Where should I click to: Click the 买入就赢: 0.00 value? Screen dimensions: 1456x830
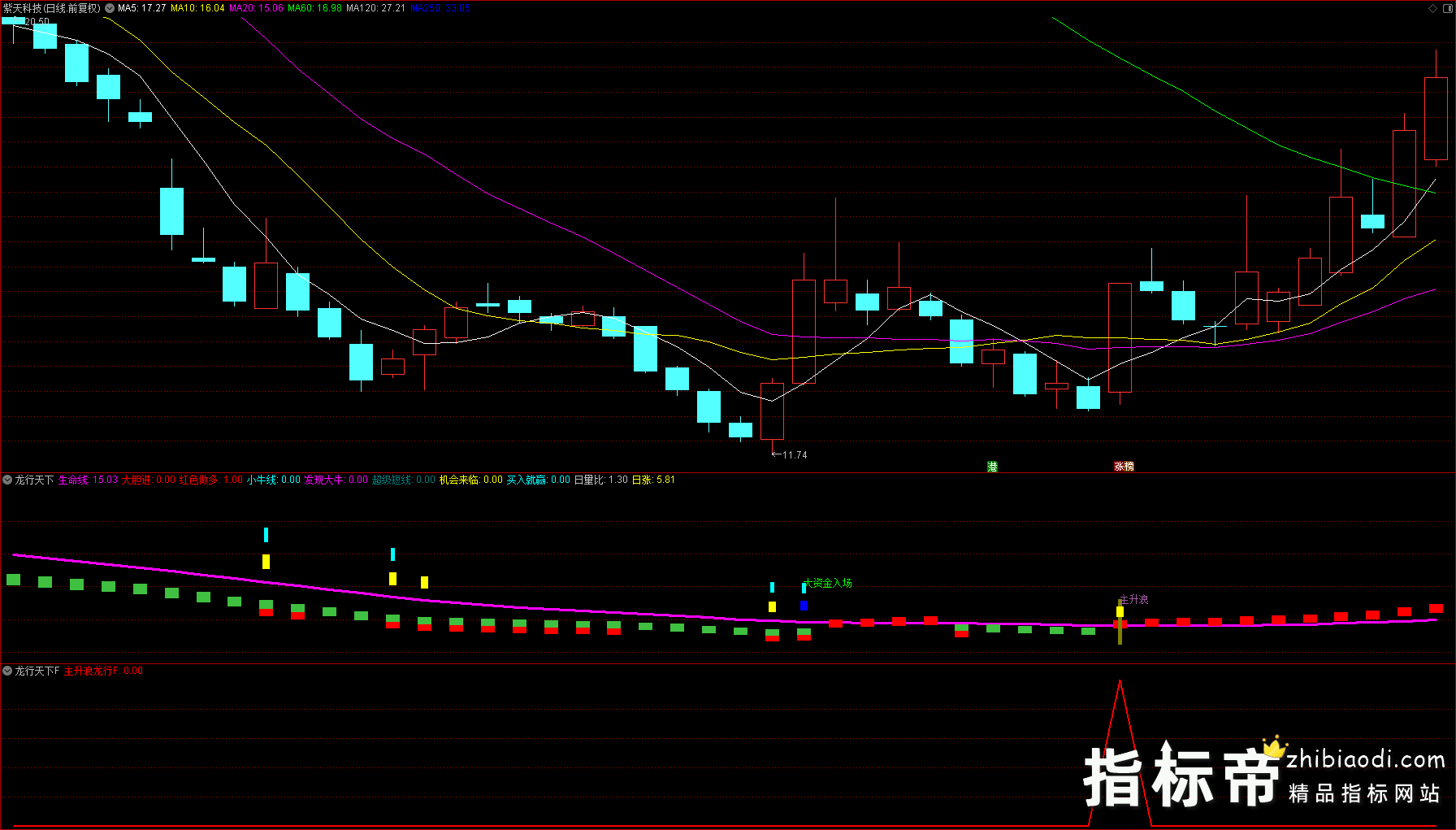point(539,480)
